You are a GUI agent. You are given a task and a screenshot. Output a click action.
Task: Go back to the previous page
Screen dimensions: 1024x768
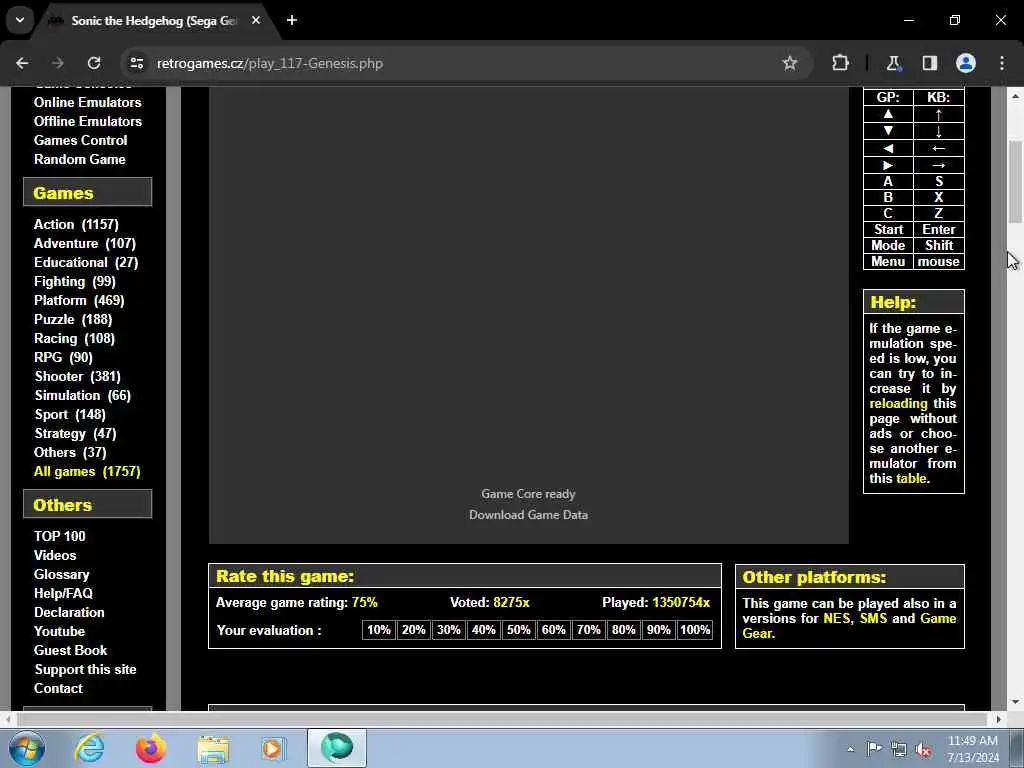click(x=22, y=63)
